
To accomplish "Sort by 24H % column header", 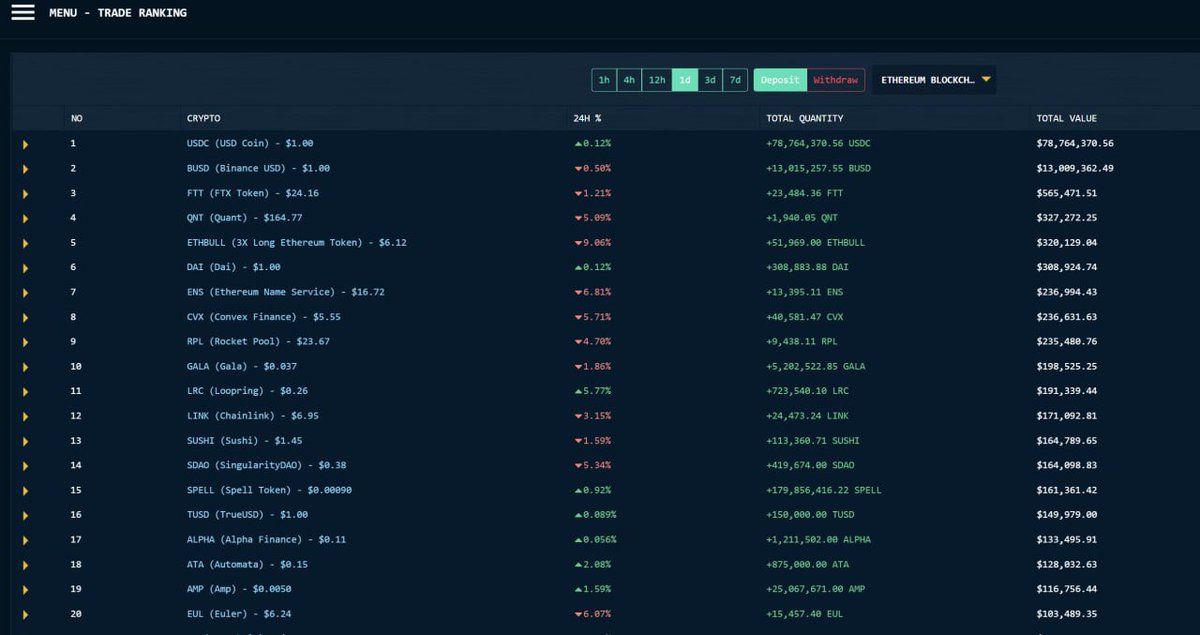I will point(587,118).
